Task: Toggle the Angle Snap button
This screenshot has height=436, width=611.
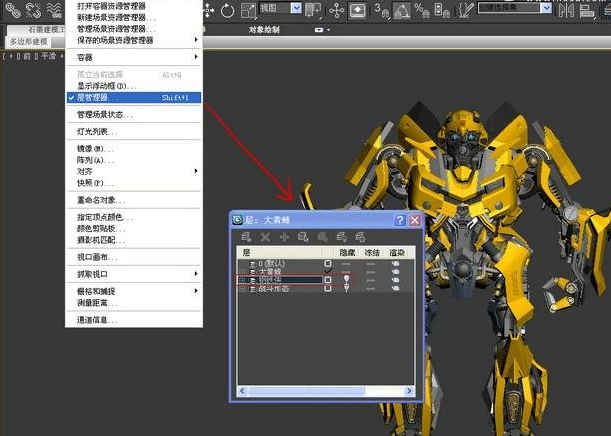Action: click(x=402, y=11)
